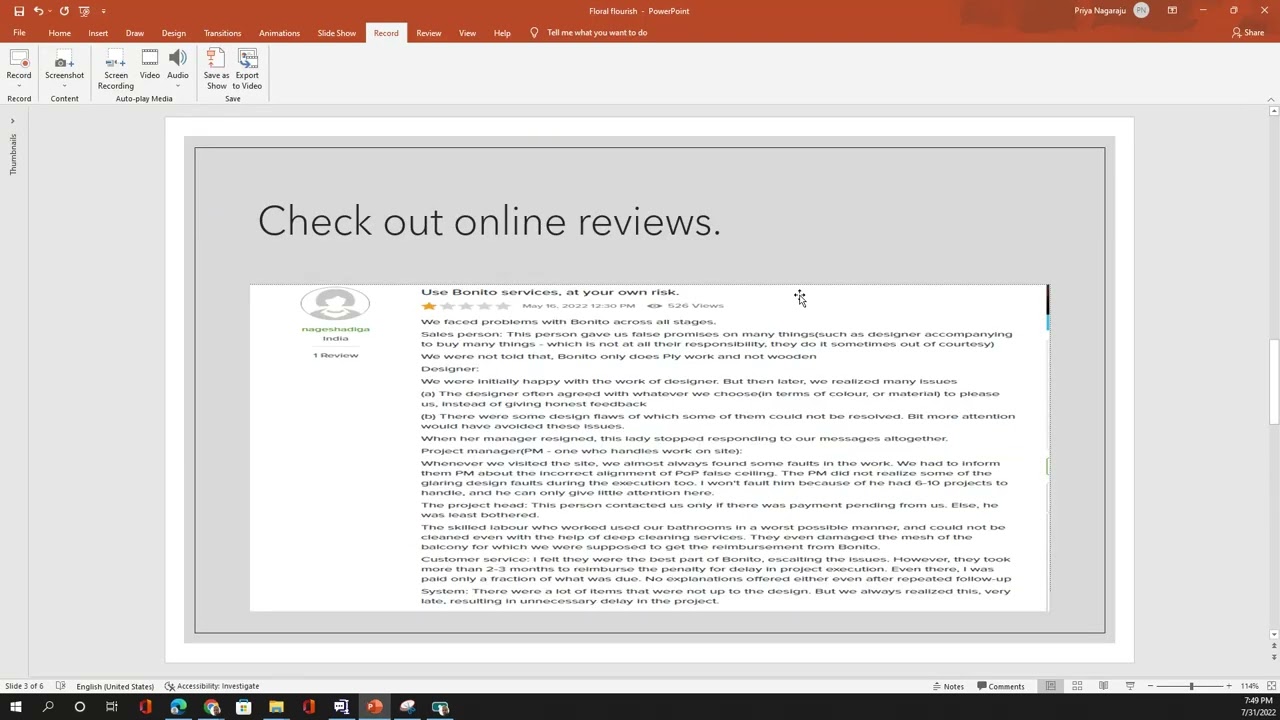Click the vertical scrollbar thumb
The width and height of the screenshot is (1280, 720).
pos(1273,383)
